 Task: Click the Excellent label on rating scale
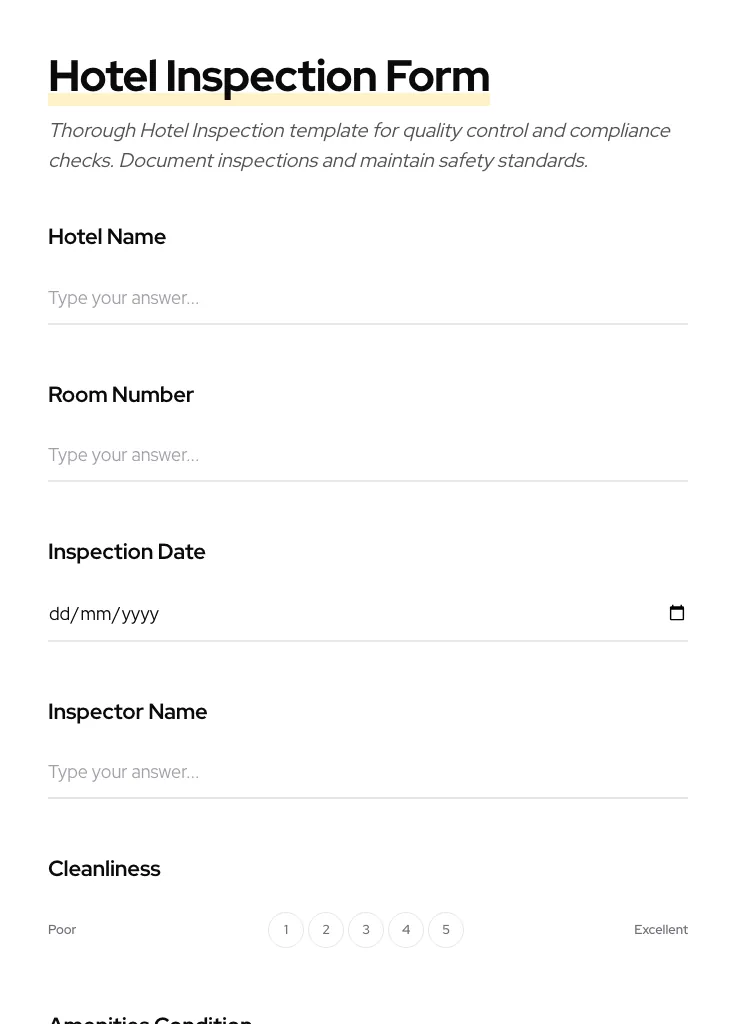pos(661,929)
